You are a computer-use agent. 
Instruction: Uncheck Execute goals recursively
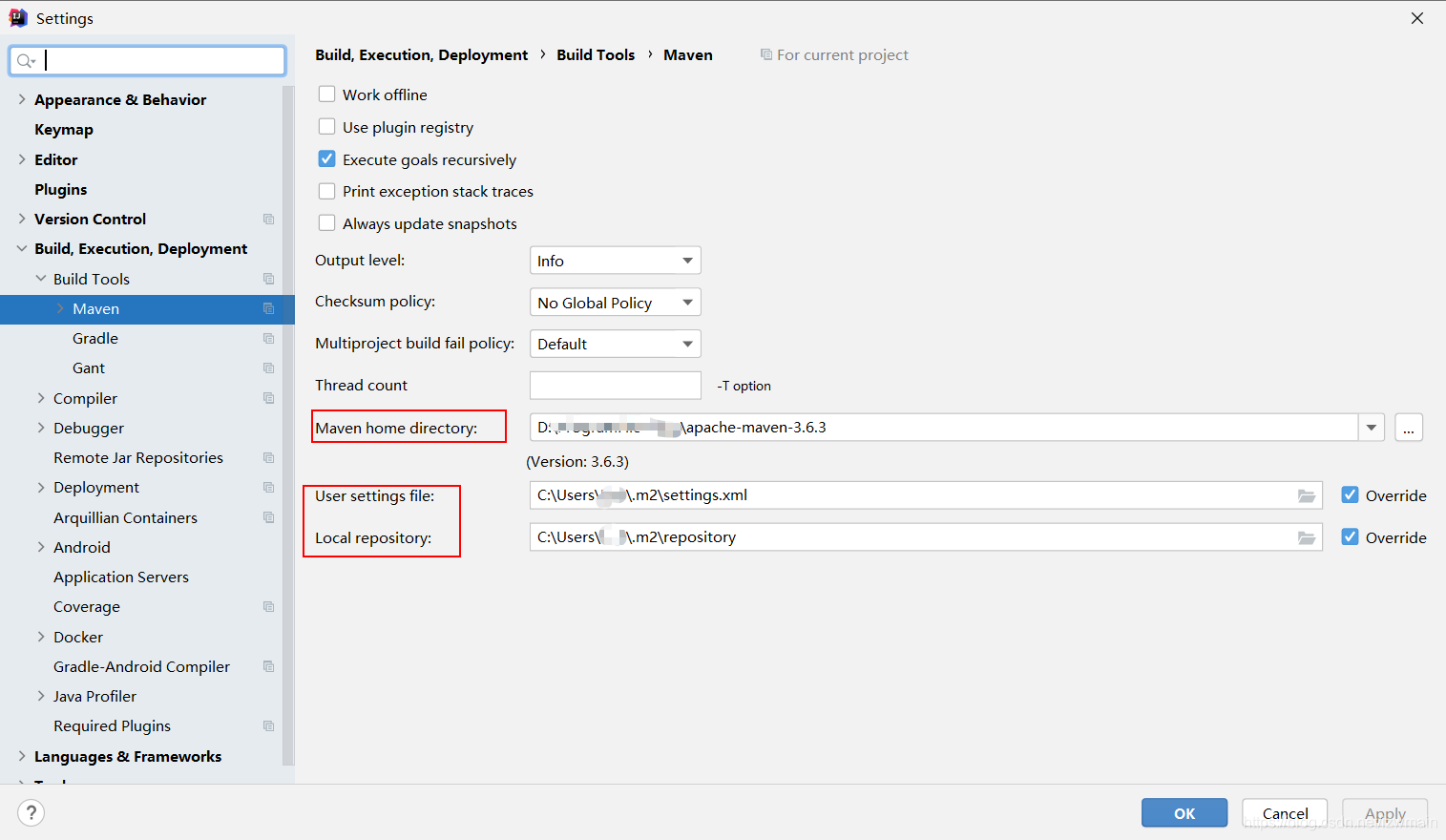pos(326,158)
